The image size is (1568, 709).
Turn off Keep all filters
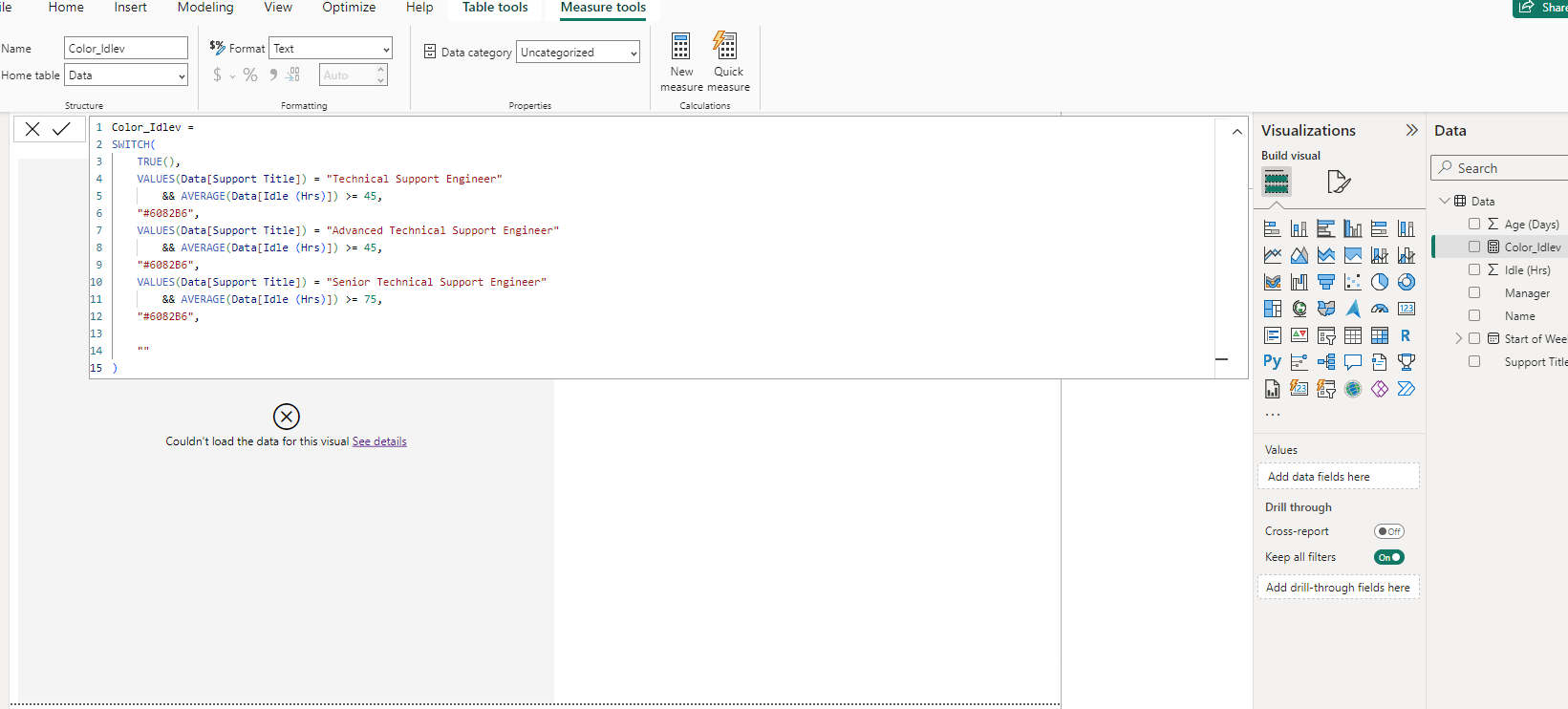(x=1389, y=557)
